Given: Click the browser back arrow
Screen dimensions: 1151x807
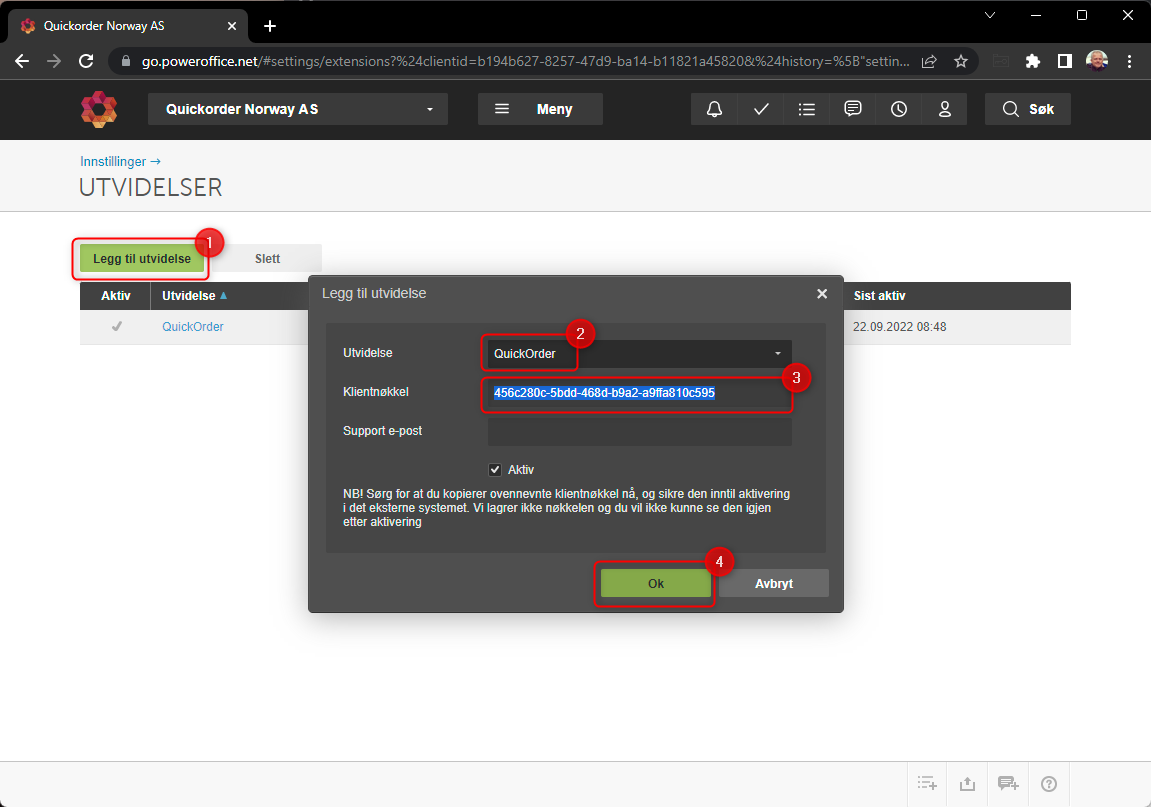Looking at the screenshot, I should [22, 61].
